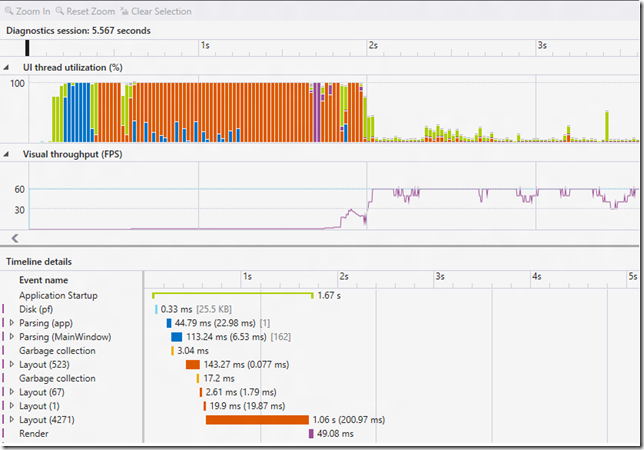Viewport: 644px width, 450px height.
Task: Select the first Garbage collection event row
Action: [x=57, y=351]
